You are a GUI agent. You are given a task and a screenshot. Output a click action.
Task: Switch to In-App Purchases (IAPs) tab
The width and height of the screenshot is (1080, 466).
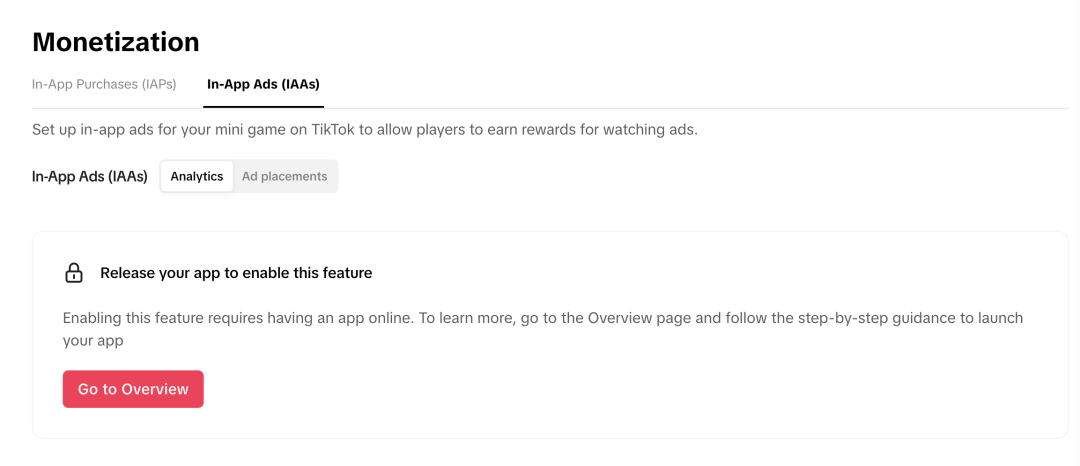[x=104, y=85]
